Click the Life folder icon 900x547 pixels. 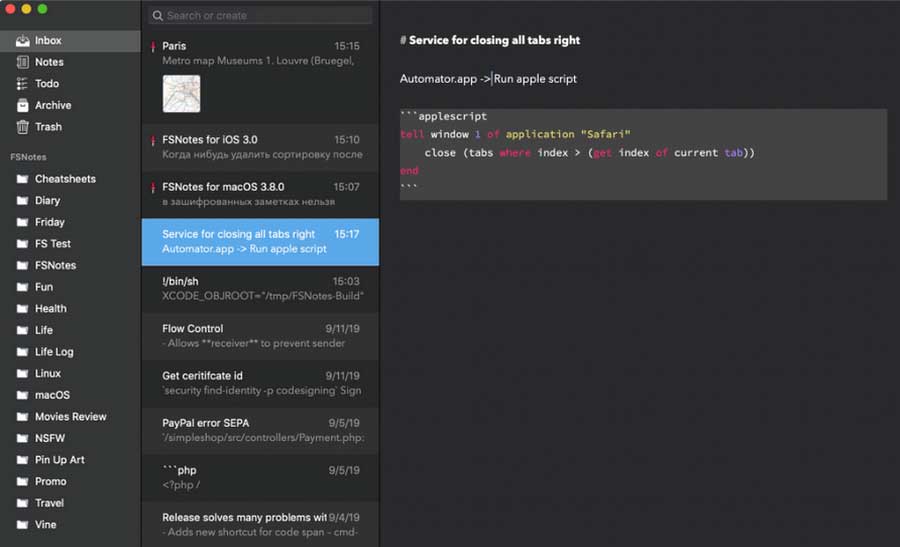(x=22, y=330)
